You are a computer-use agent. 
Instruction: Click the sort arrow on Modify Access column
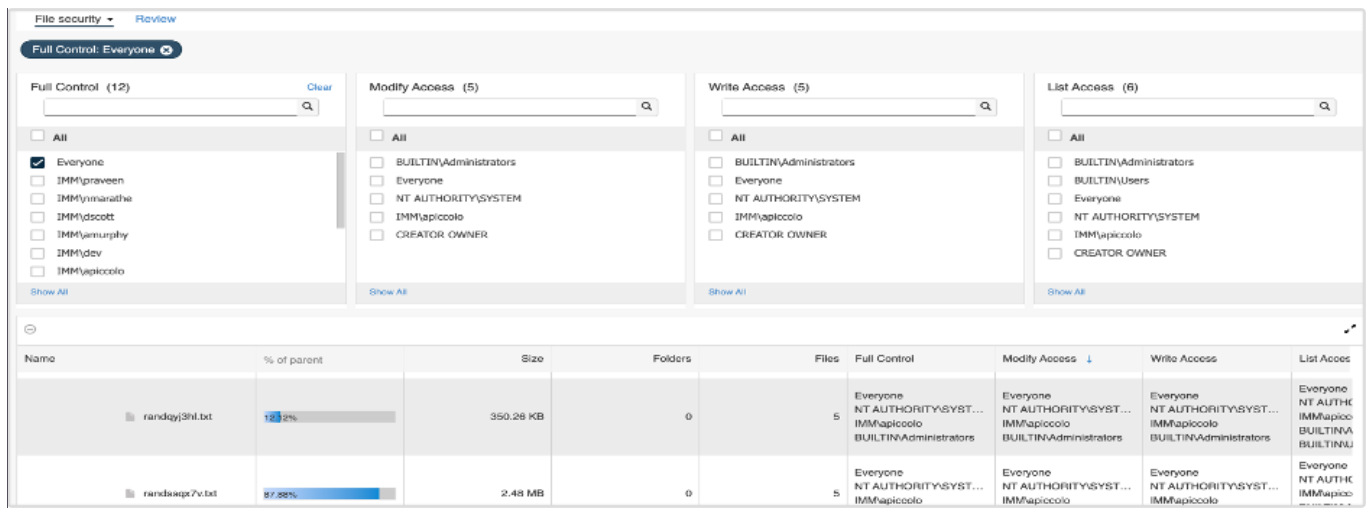tap(1090, 358)
